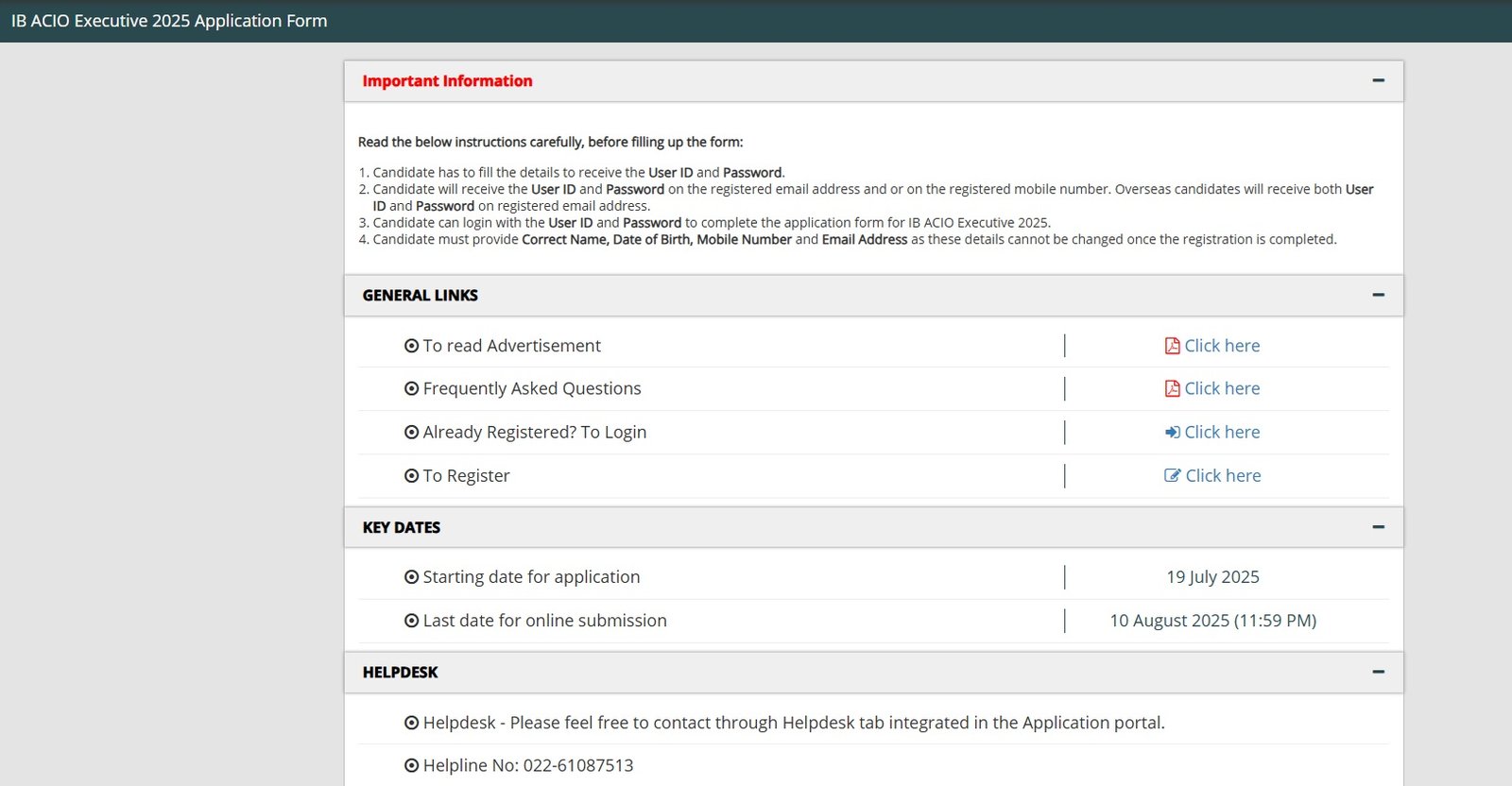The image size is (1512, 786).
Task: Open the Register Click here link
Action: pos(1223,475)
